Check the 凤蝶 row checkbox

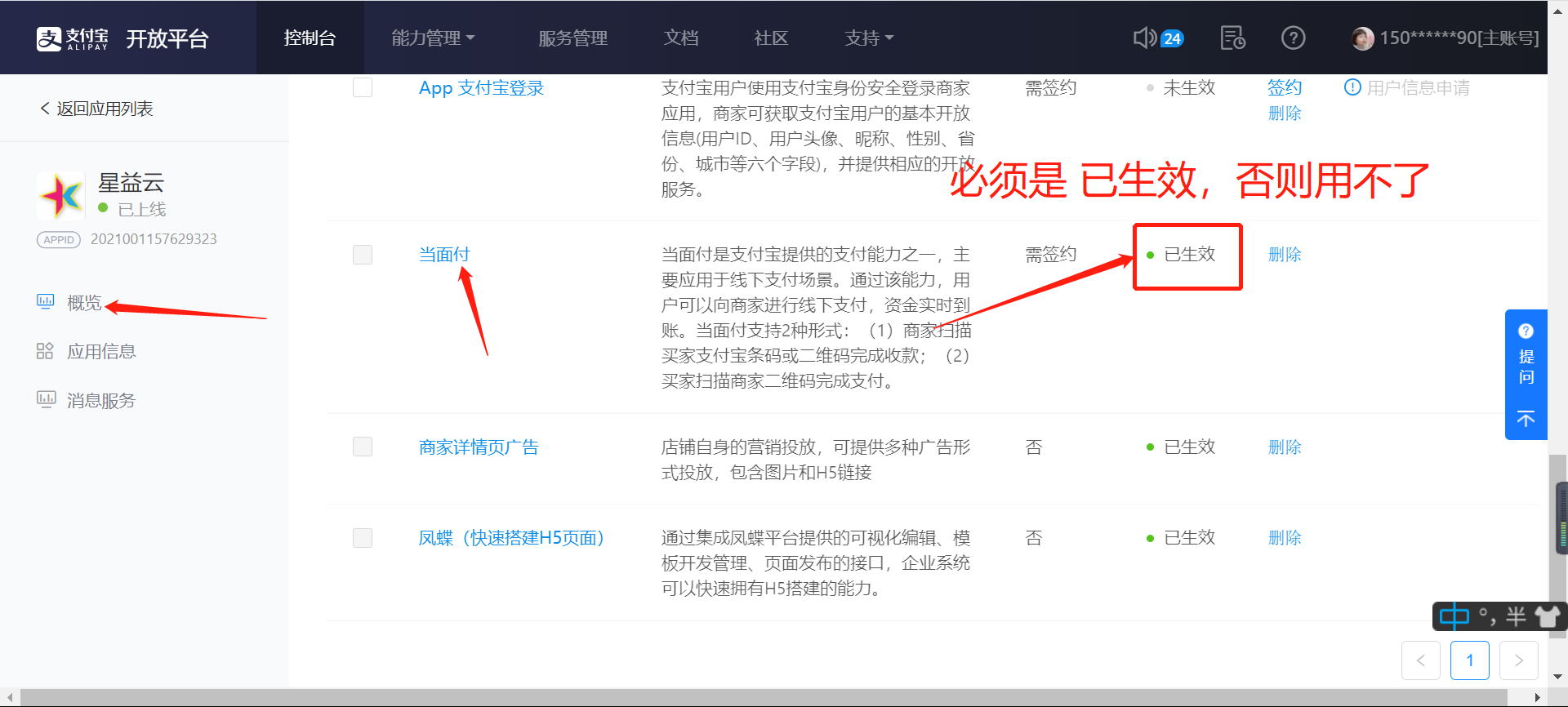click(x=363, y=538)
